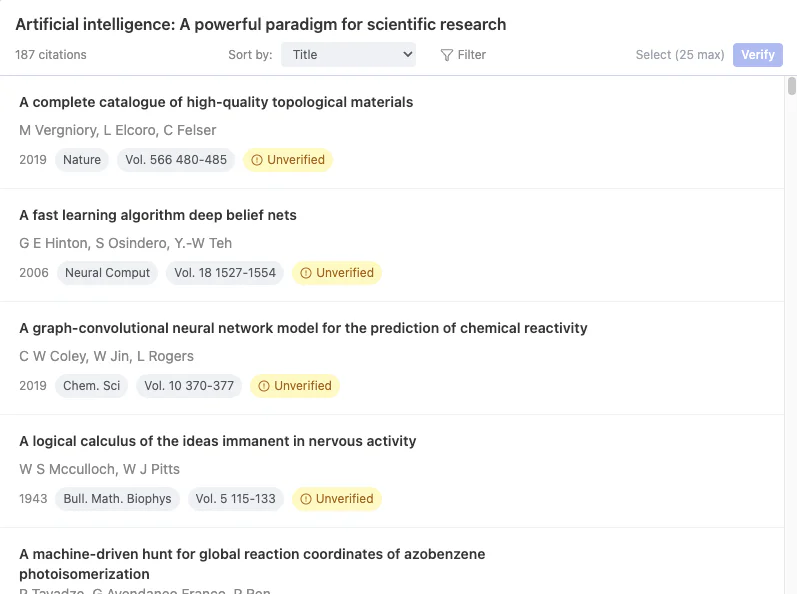Click the vertical scrollbar thumb
This screenshot has height=594, width=797.
click(x=791, y=86)
